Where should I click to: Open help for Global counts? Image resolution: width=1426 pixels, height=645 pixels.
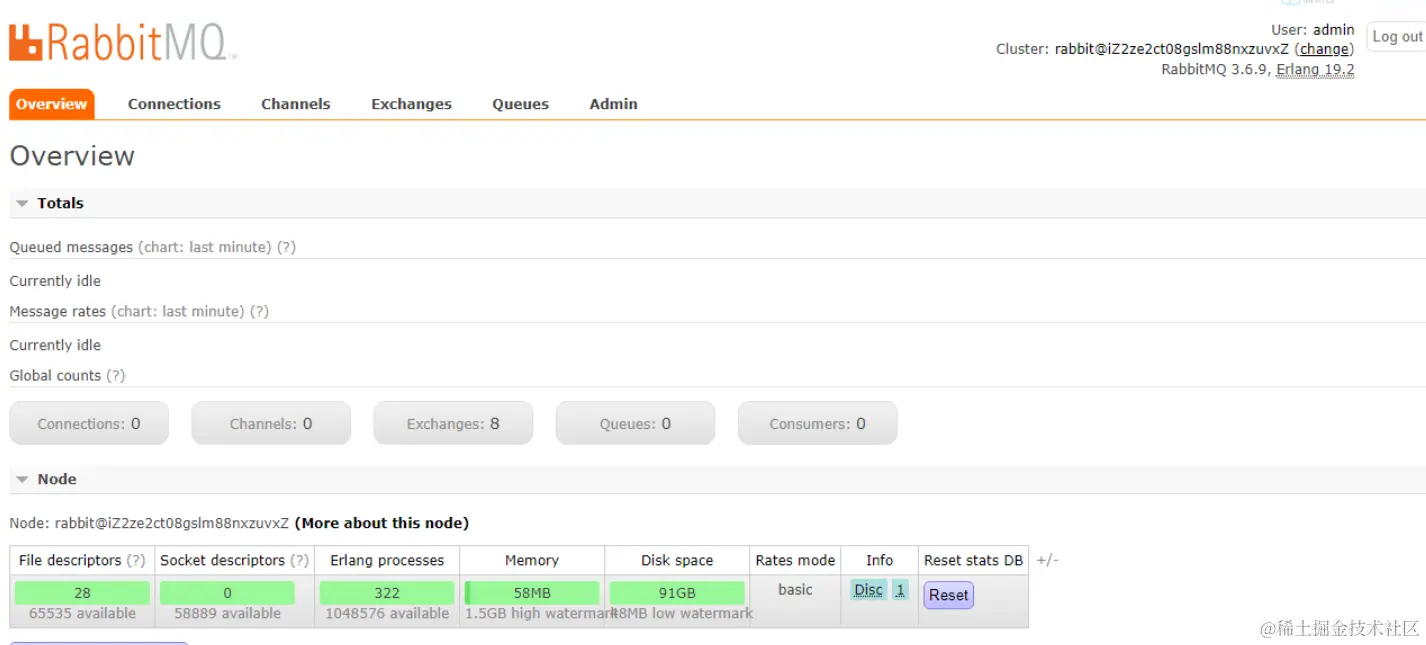point(116,375)
